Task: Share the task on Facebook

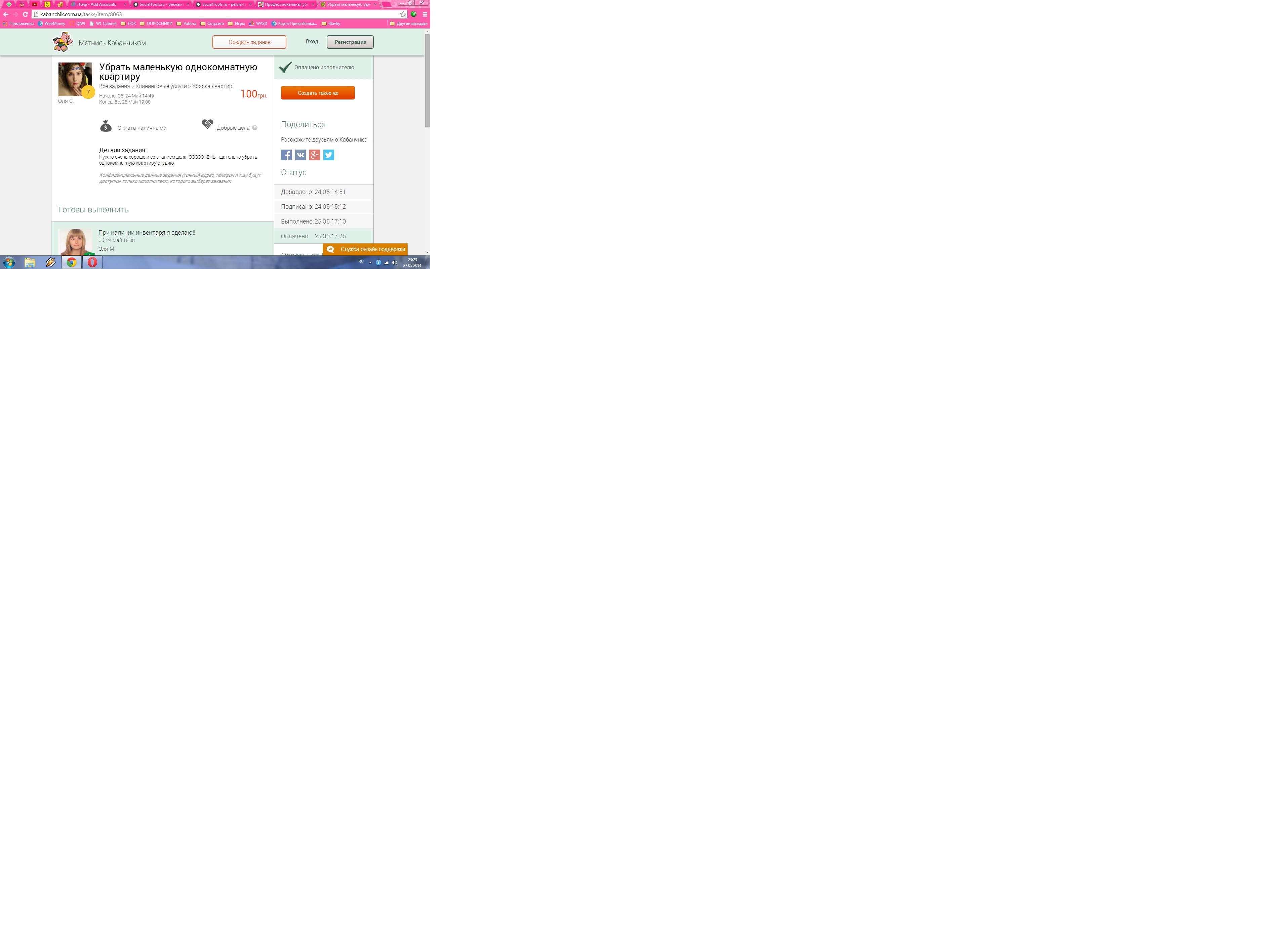Action: pos(286,155)
